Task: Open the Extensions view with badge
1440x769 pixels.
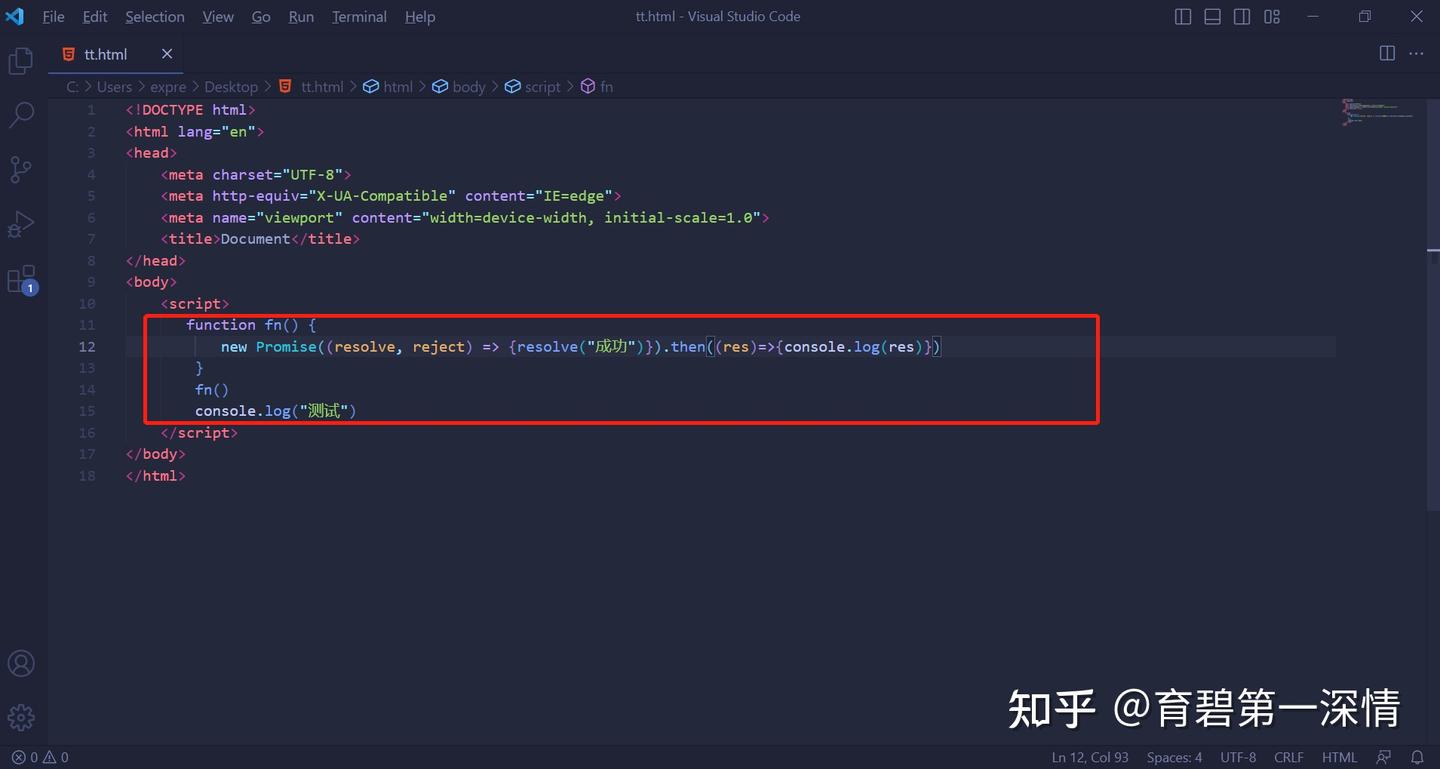Action: (x=21, y=279)
